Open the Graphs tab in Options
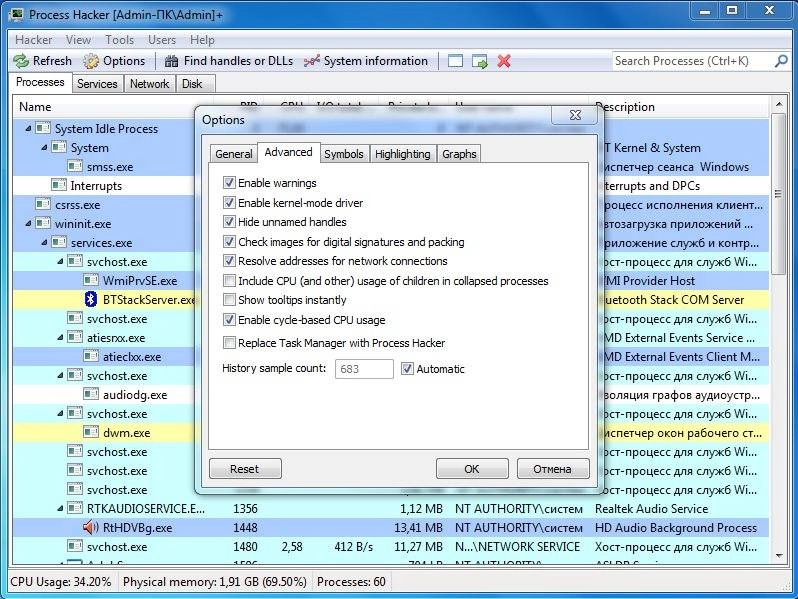798x599 pixels. click(459, 154)
